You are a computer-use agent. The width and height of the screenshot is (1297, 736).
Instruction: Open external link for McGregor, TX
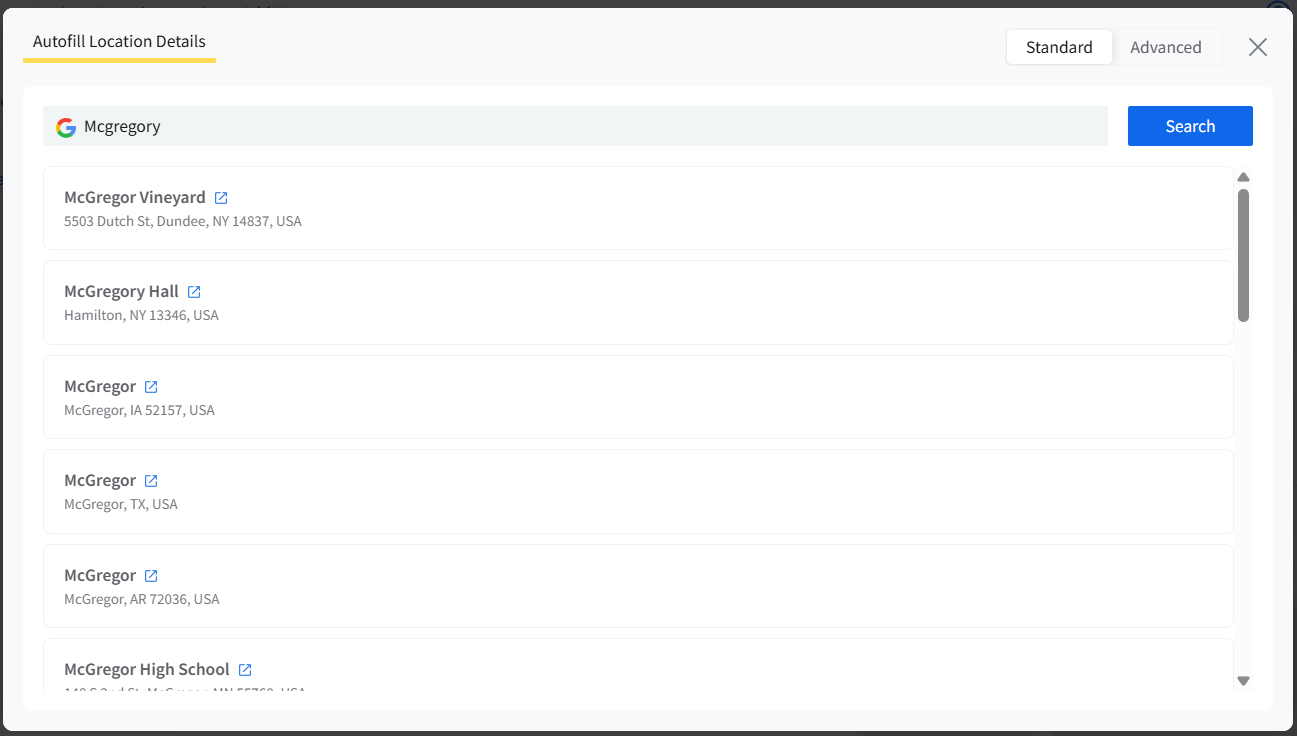(x=151, y=481)
